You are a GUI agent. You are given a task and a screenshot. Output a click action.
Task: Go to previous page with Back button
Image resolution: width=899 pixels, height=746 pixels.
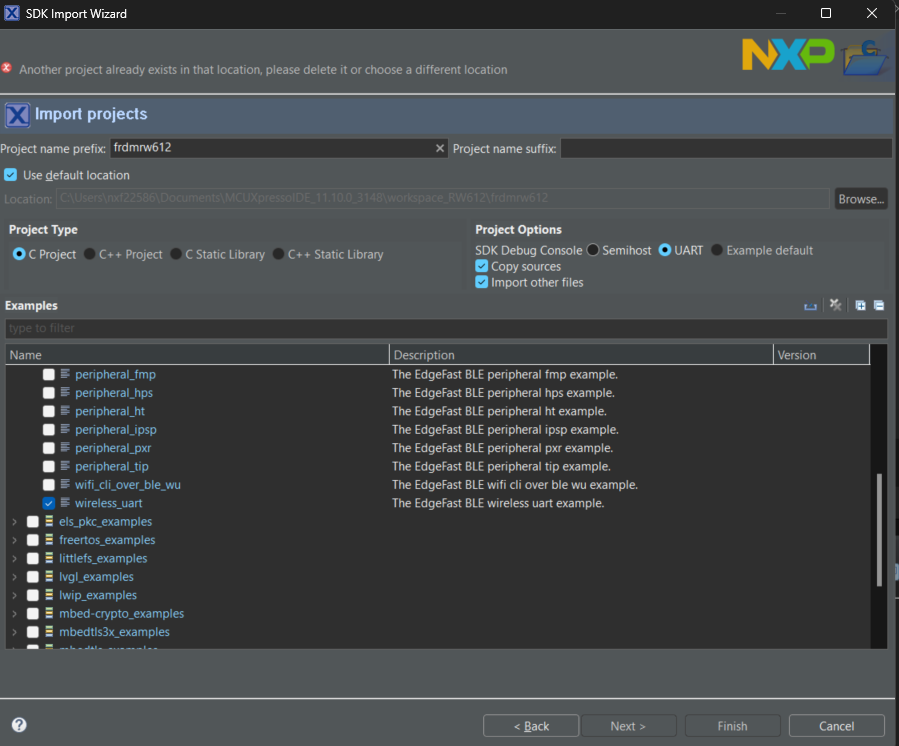[x=530, y=726]
